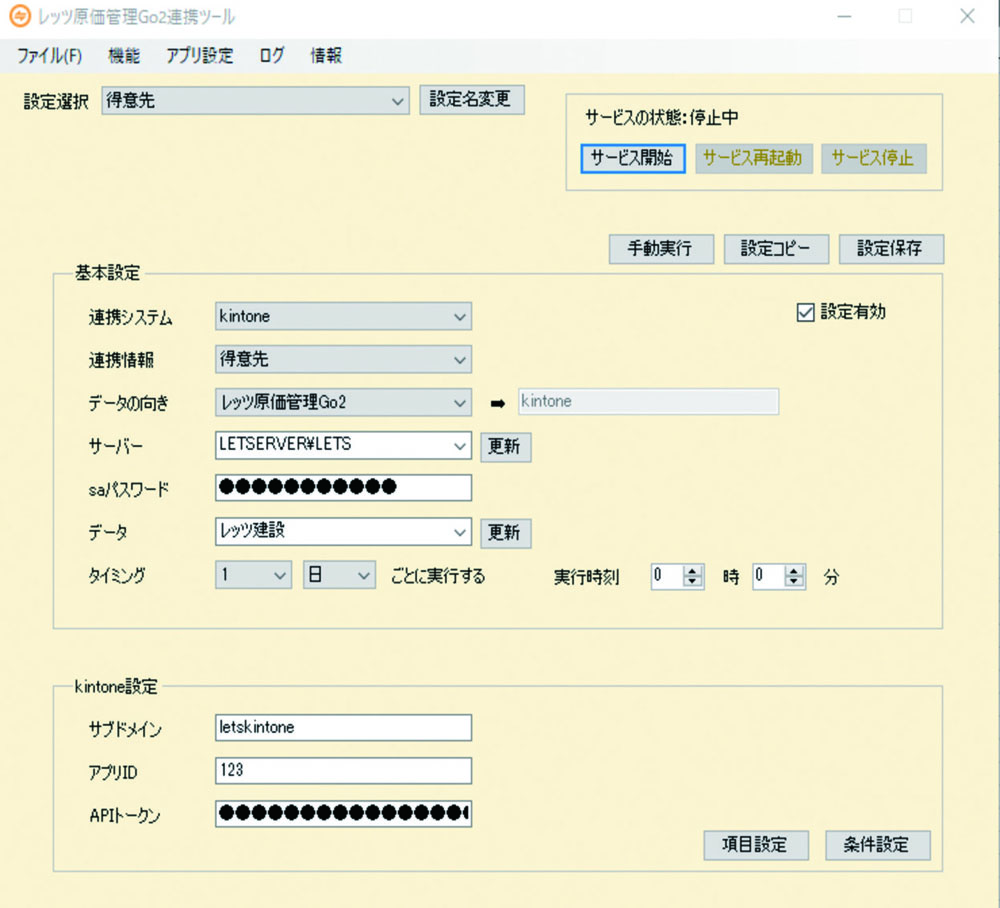1000x908 pixels.
Task: Expand the データの向き dropdown
Action: 343,402
